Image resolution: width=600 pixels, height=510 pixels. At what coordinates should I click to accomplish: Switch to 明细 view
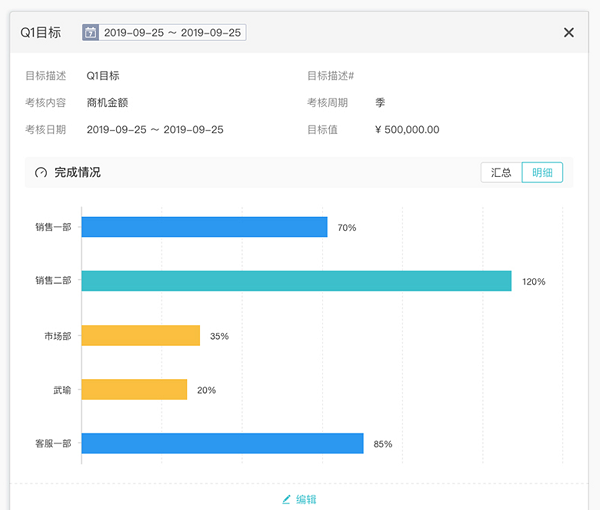pos(542,172)
